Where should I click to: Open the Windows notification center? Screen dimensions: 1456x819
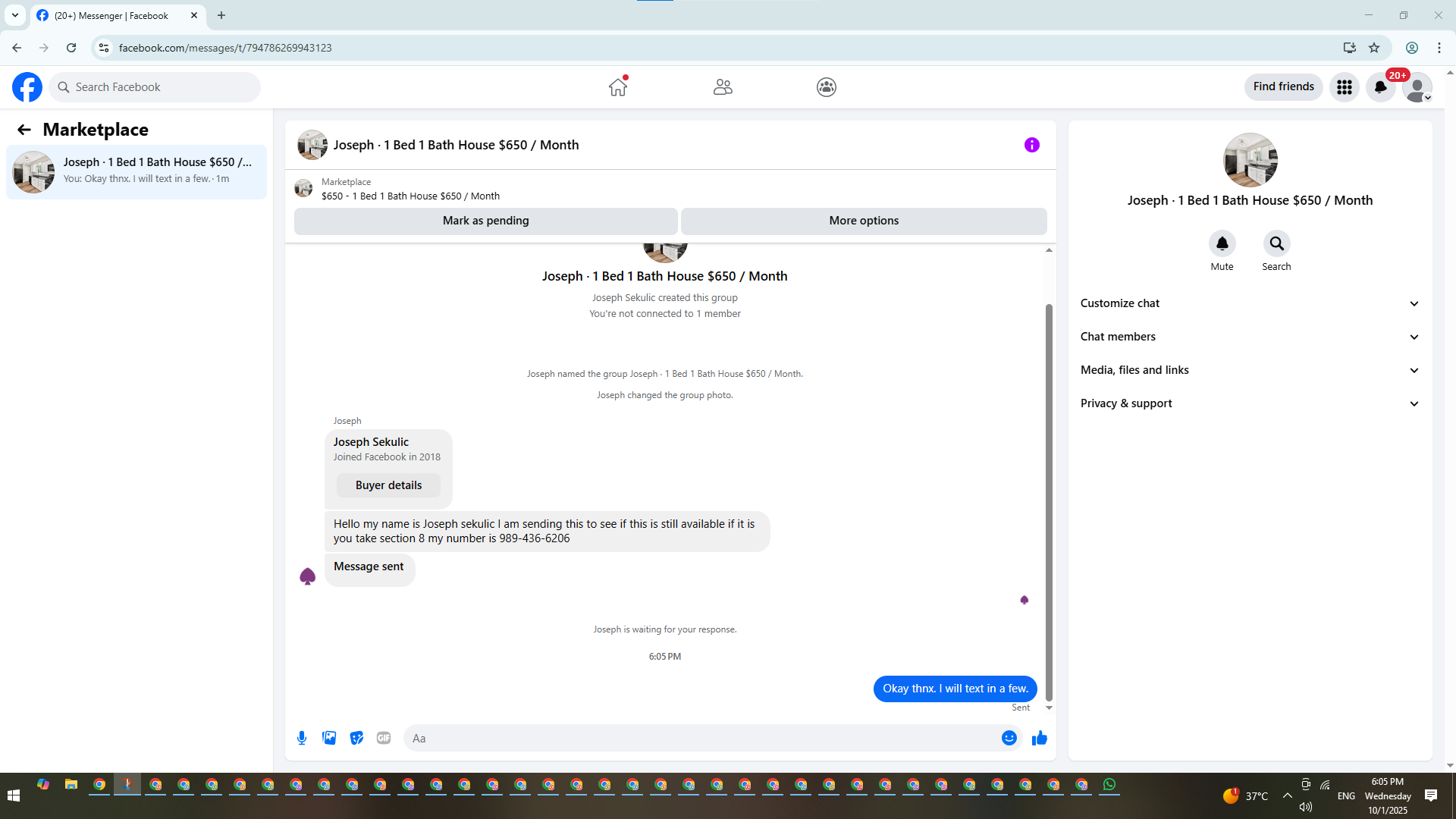pos(1431,795)
